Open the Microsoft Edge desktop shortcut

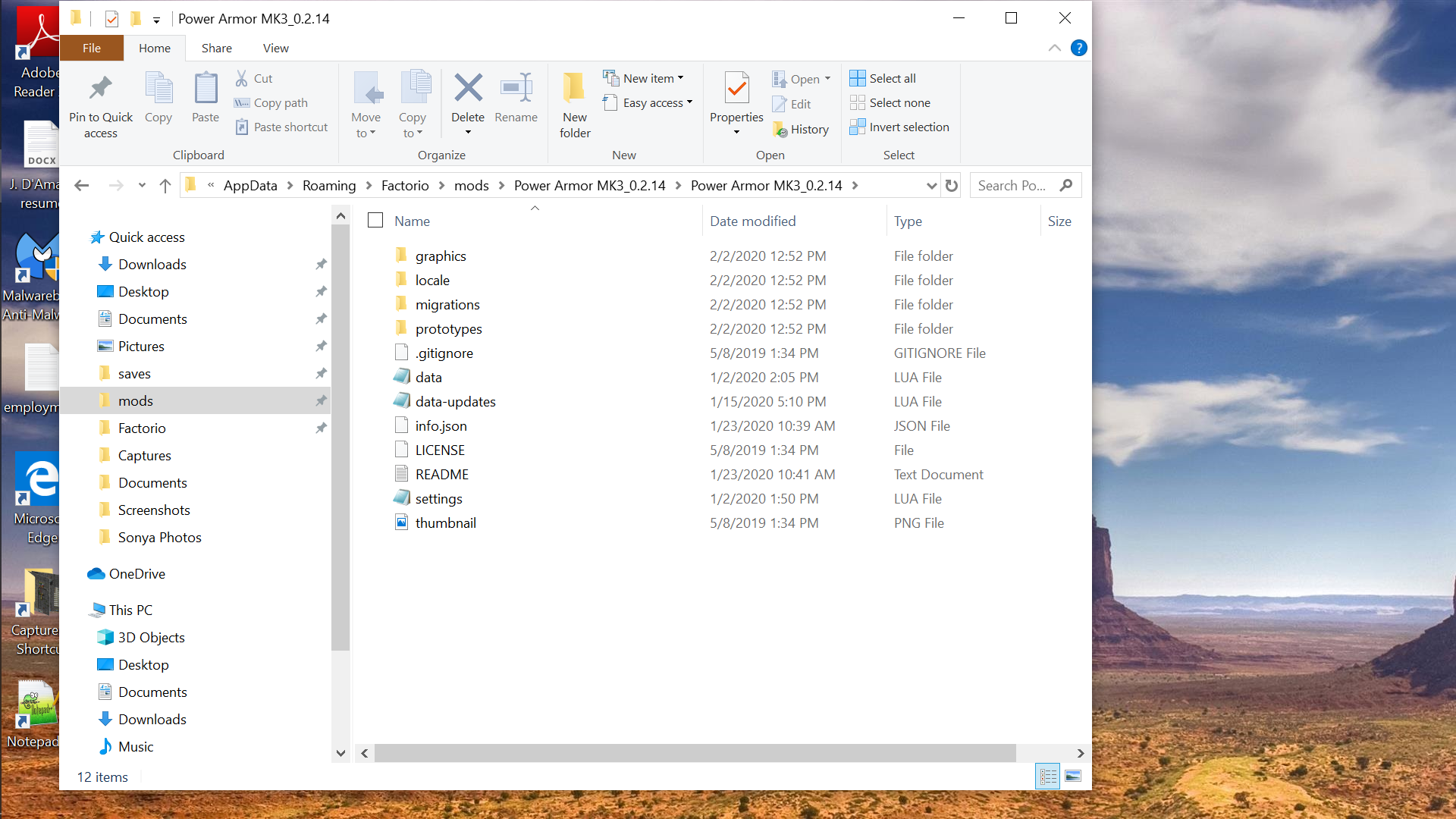[36, 498]
